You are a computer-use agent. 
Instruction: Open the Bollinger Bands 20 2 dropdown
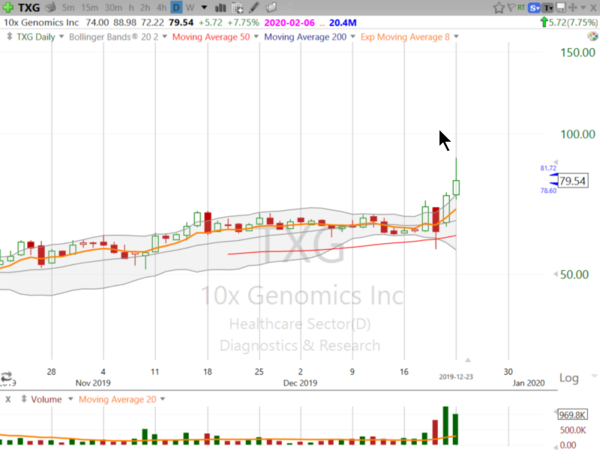[x=165, y=37]
